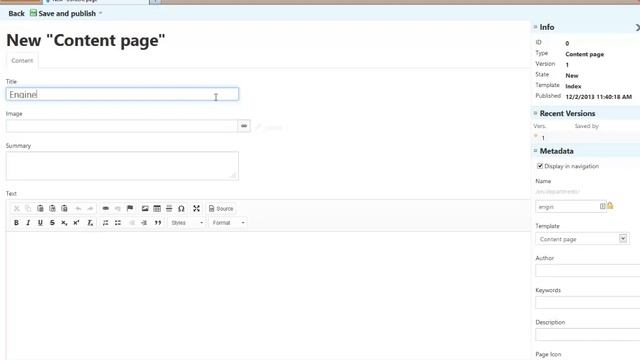Toggle strikethrough formatting

[52, 223]
